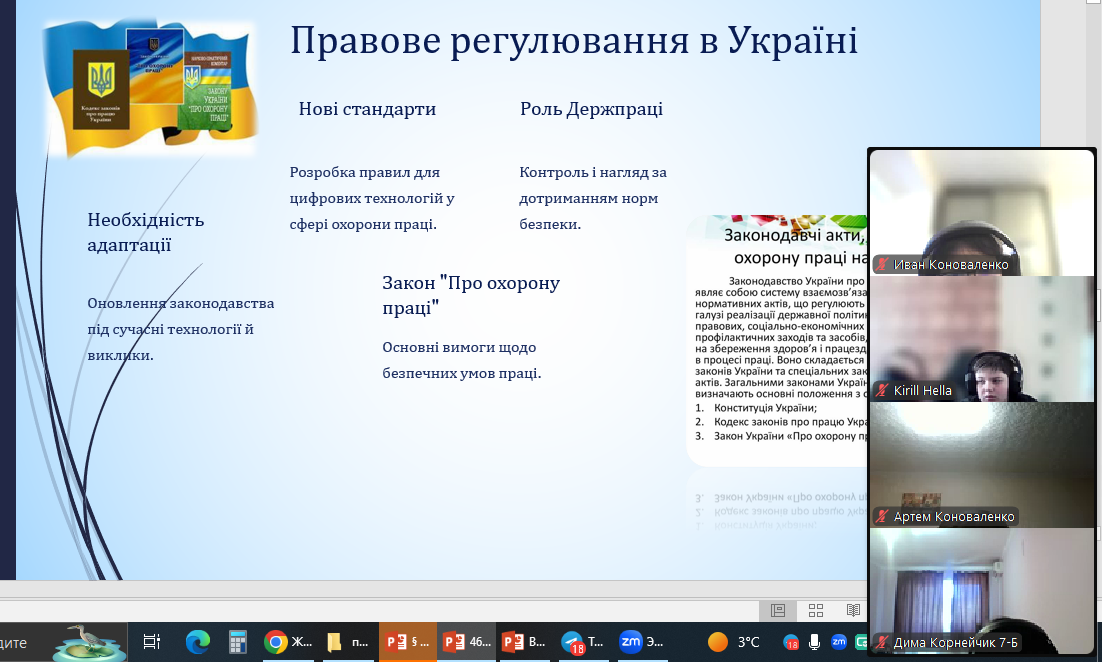Launch Microsoft Edge from the taskbar
1102x662 pixels.
[x=197, y=642]
